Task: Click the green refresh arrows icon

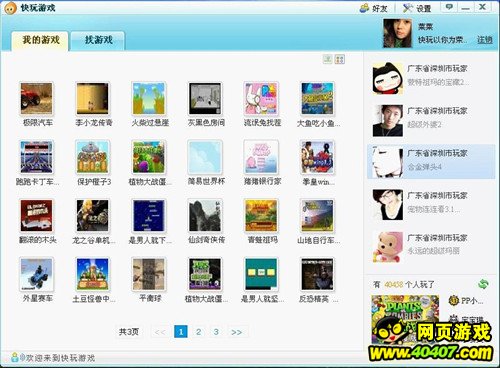Action: pos(483,284)
